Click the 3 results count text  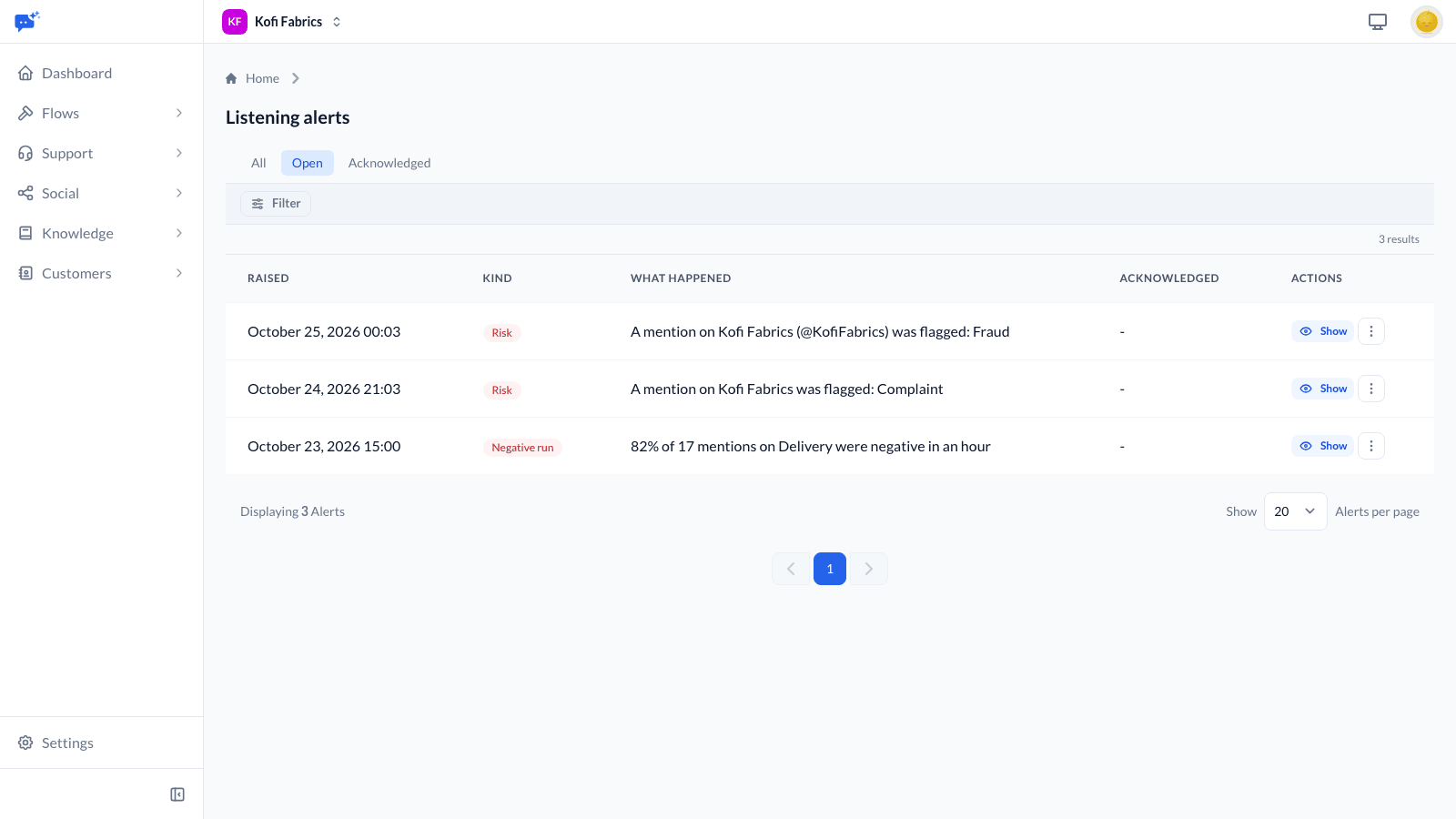coord(1399,239)
